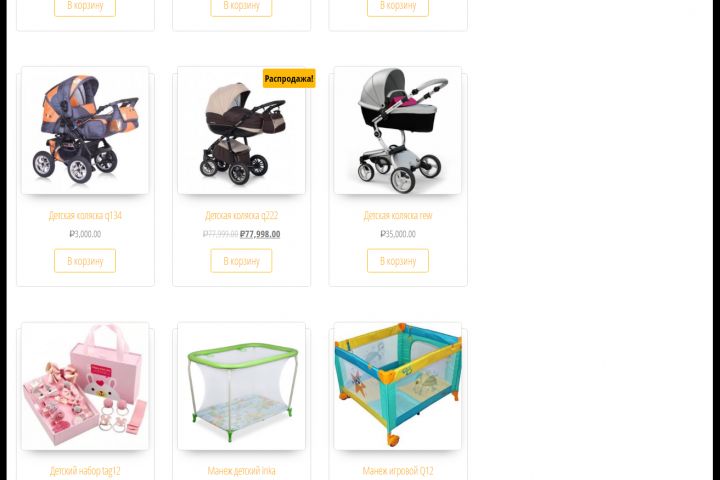This screenshot has height=480, width=720.
Task: Add Детская коляска rew to cart
Action: coord(398,261)
